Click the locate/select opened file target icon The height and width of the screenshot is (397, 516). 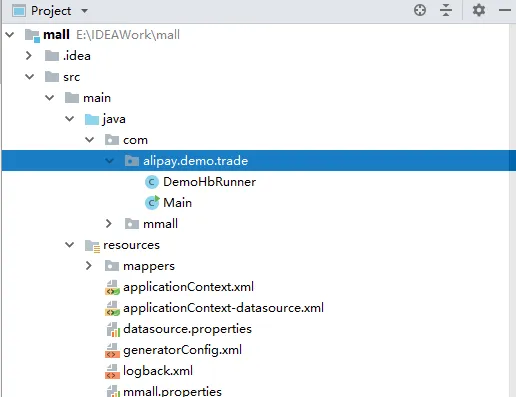420,10
